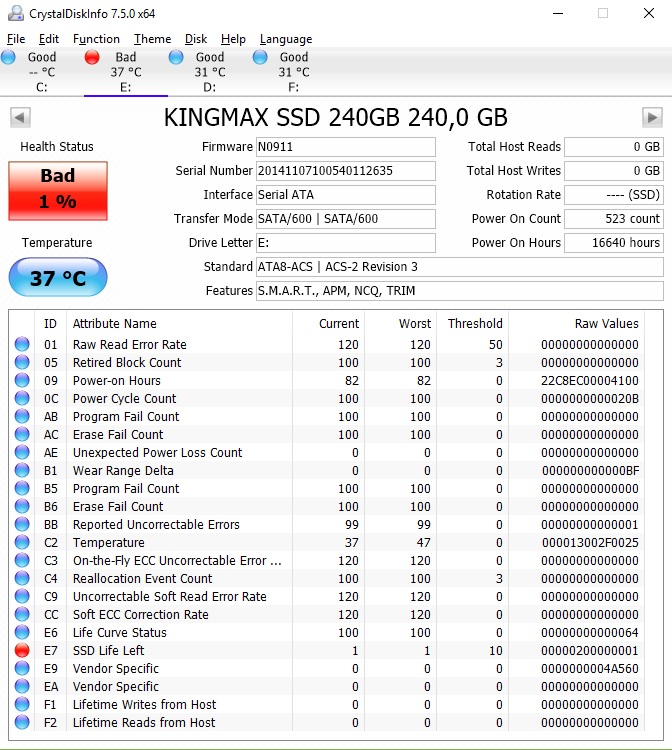Open the Help menu

233,39
